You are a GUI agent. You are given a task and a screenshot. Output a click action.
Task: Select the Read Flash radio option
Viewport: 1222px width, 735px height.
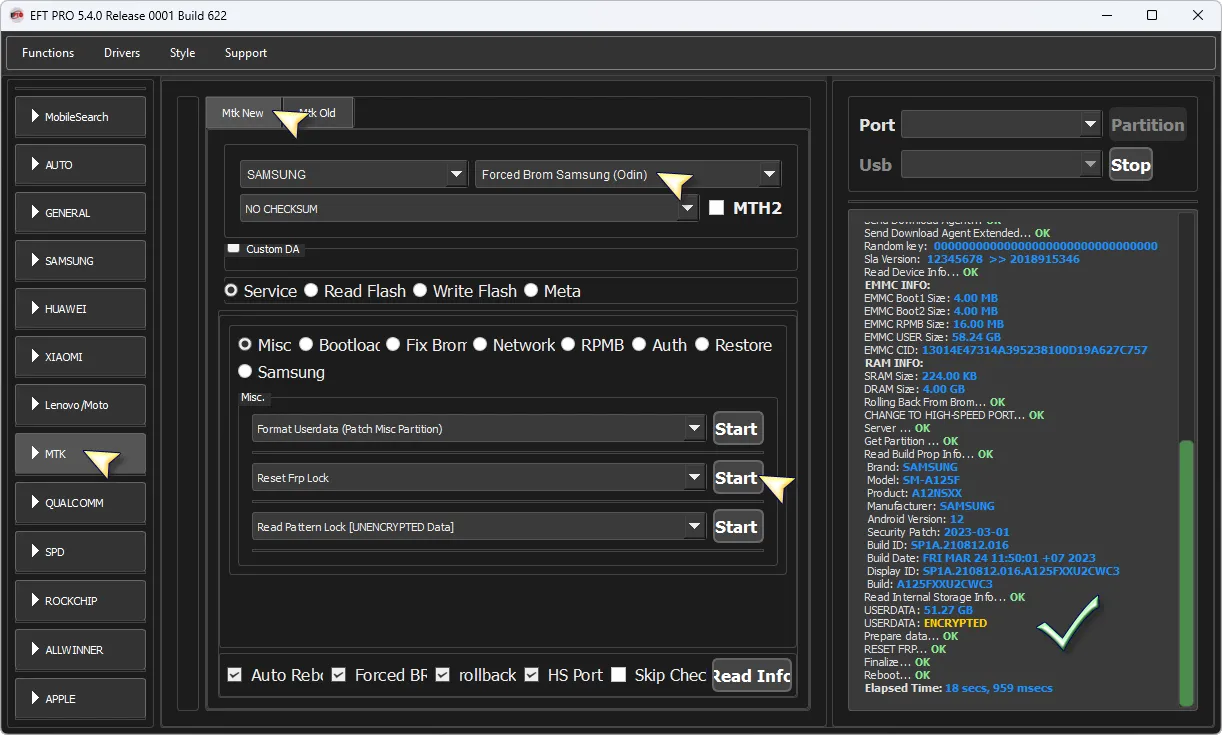point(312,291)
